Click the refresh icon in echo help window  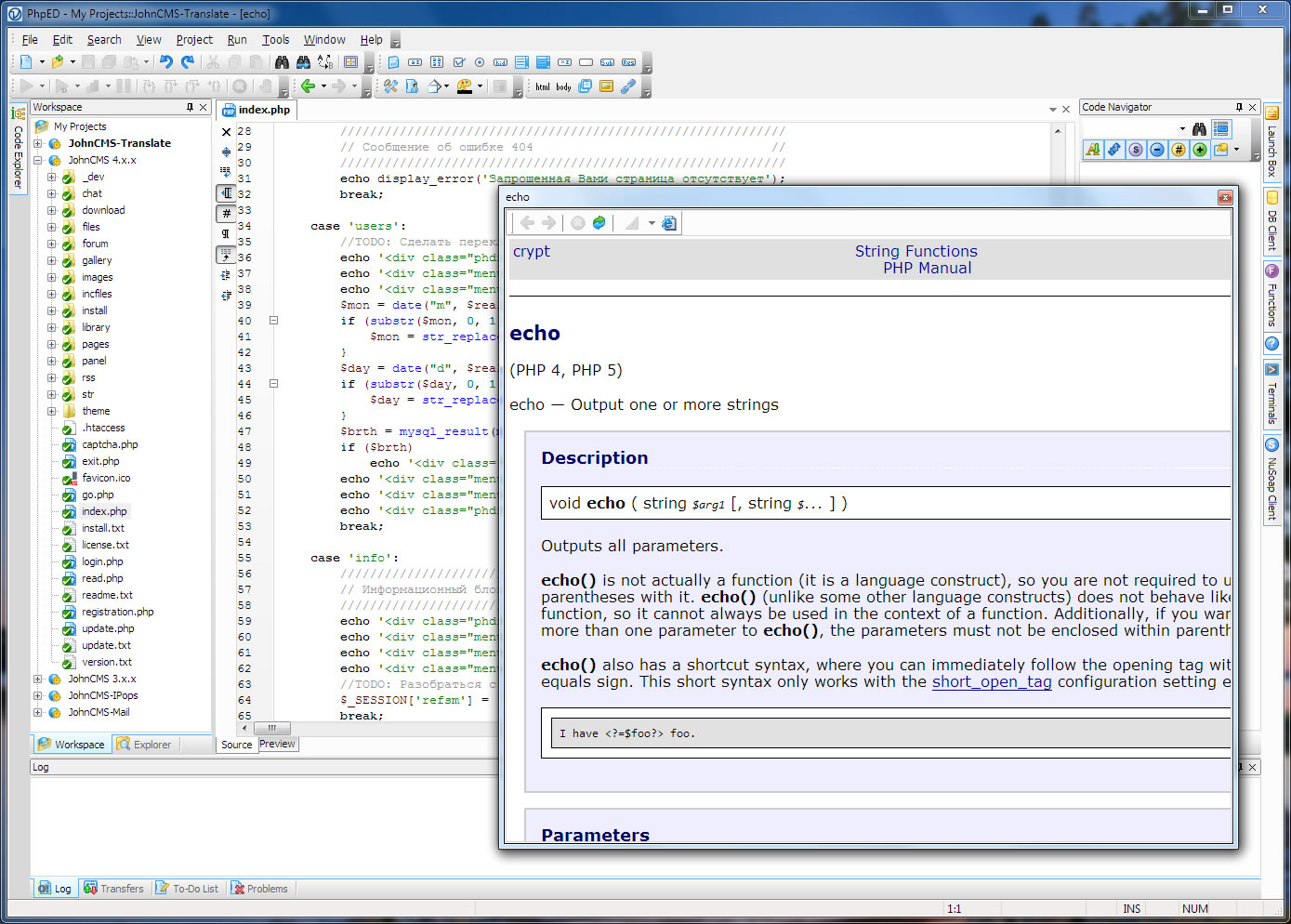coord(599,223)
